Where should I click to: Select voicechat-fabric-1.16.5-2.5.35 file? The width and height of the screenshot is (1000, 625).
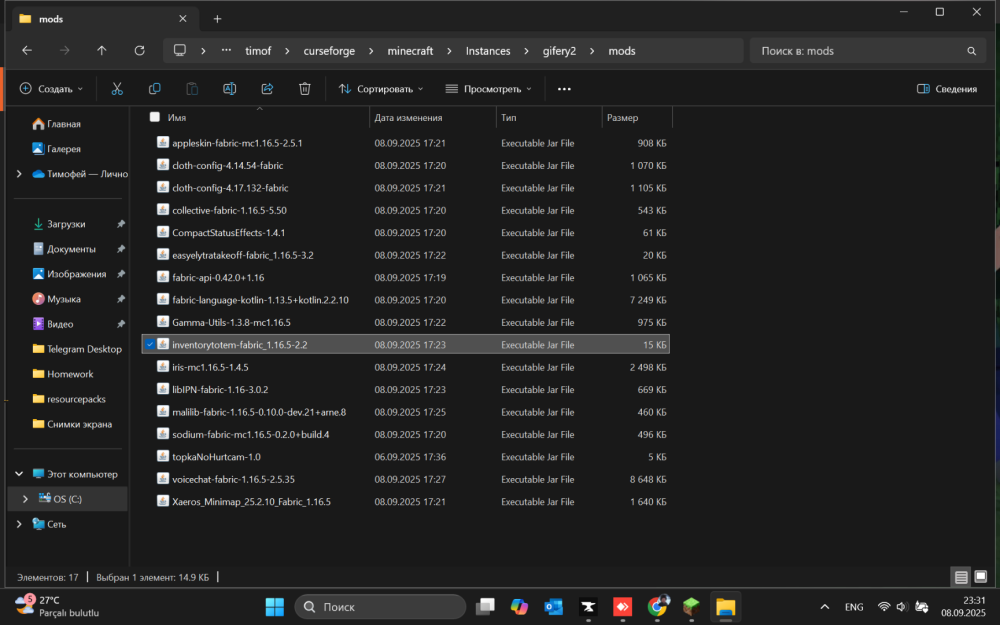tap(406, 479)
